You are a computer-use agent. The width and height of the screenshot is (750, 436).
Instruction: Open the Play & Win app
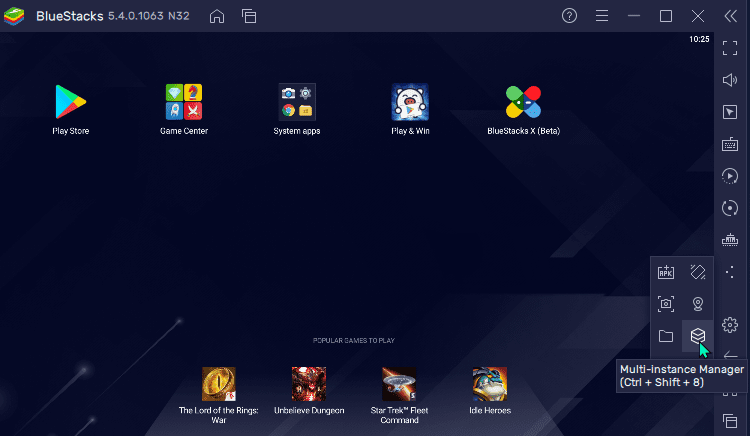tap(410, 101)
